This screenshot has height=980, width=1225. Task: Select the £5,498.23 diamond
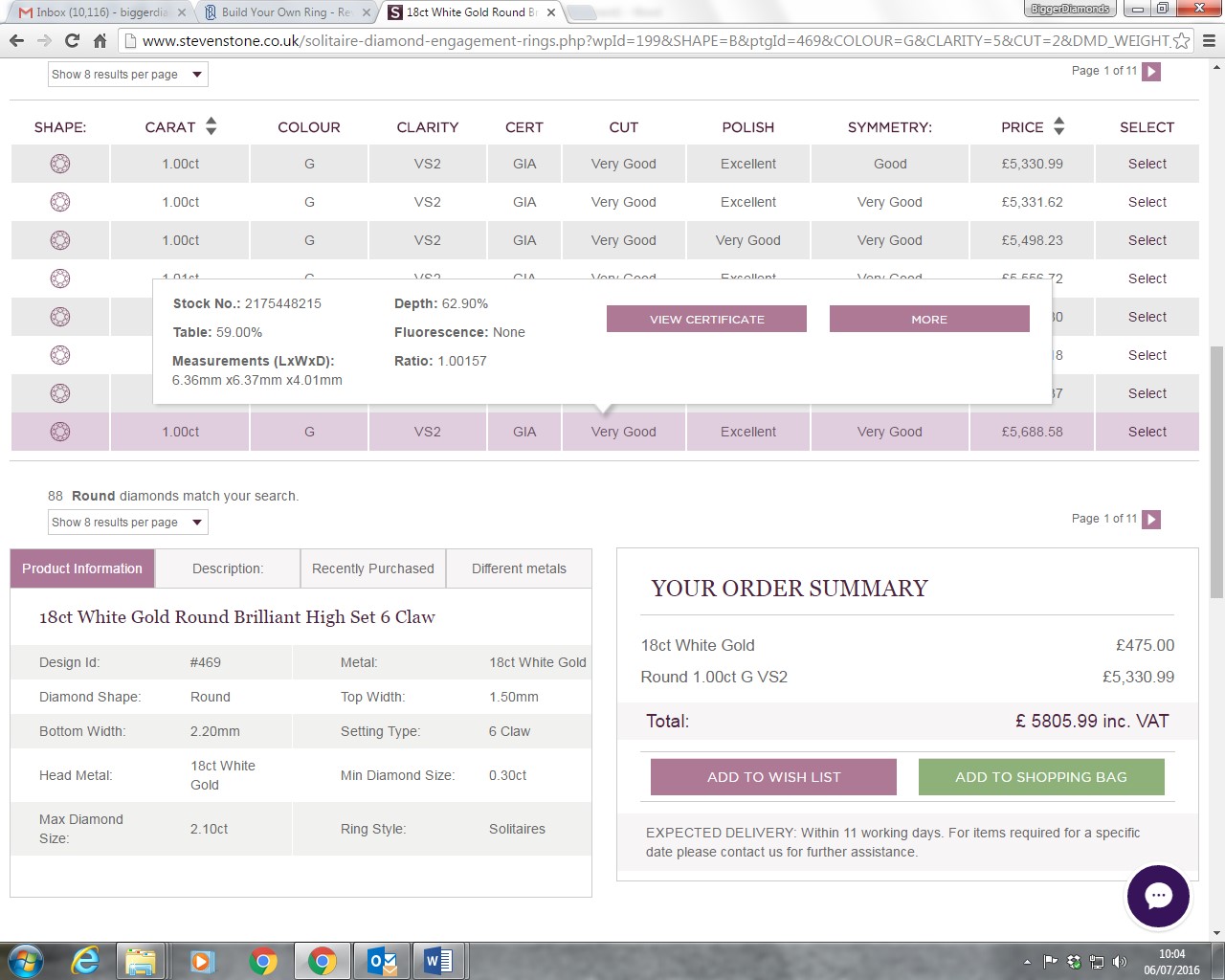(x=1147, y=240)
